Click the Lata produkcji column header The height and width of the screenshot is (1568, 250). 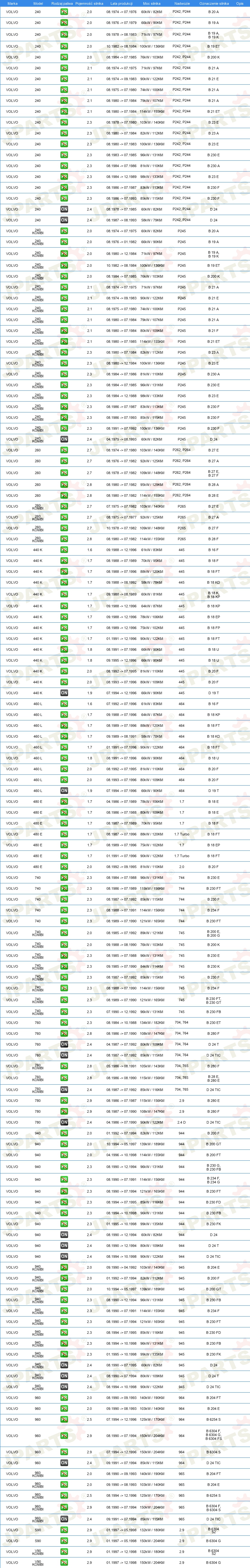(x=121, y=3)
